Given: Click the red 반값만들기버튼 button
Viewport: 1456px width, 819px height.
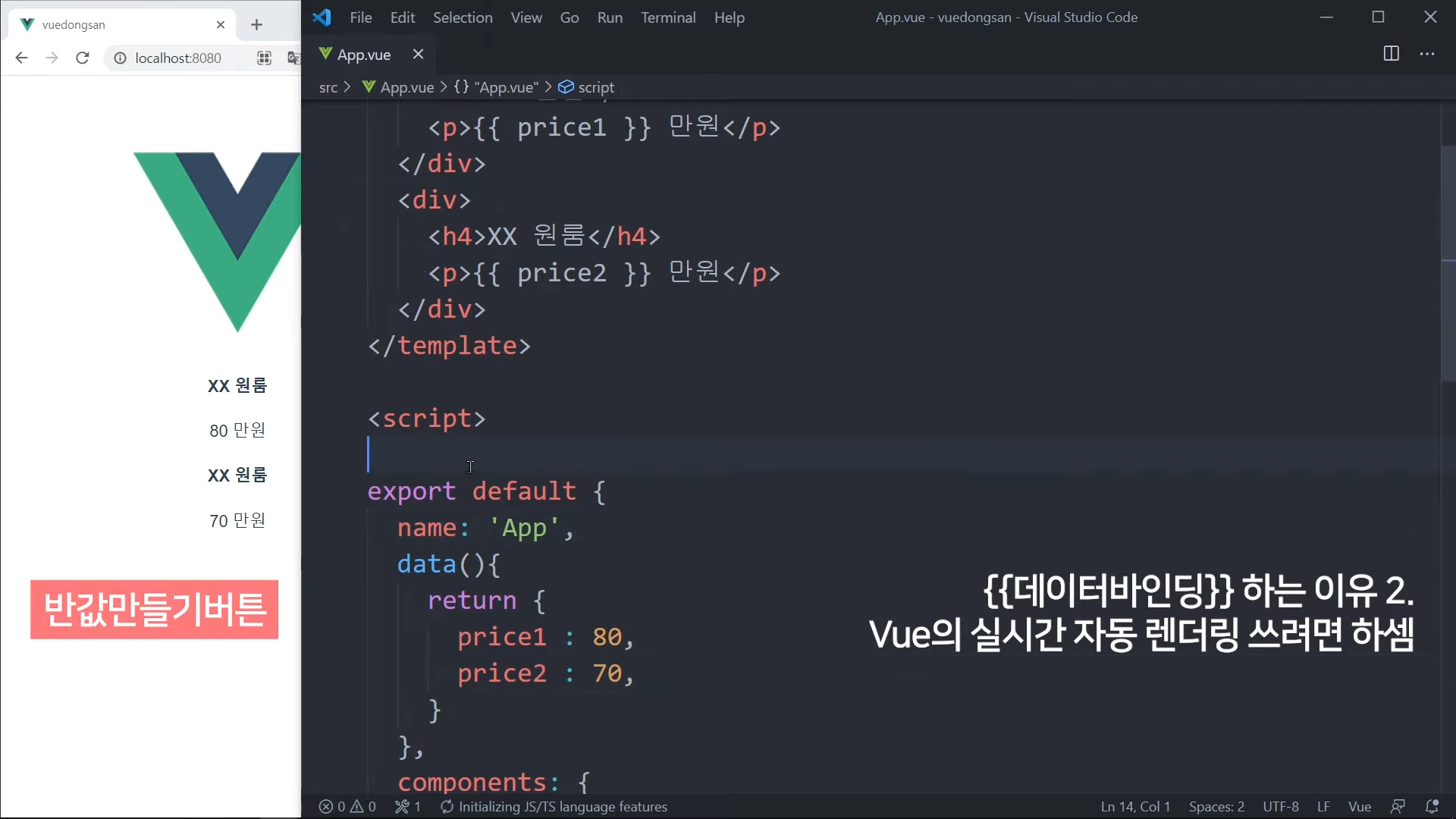Looking at the screenshot, I should [x=154, y=610].
